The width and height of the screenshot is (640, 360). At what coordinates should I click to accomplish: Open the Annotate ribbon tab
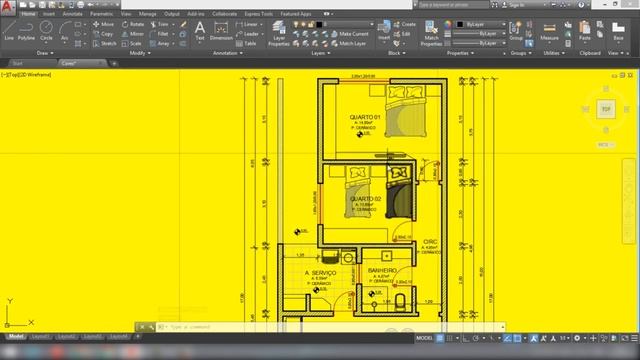(x=72, y=14)
